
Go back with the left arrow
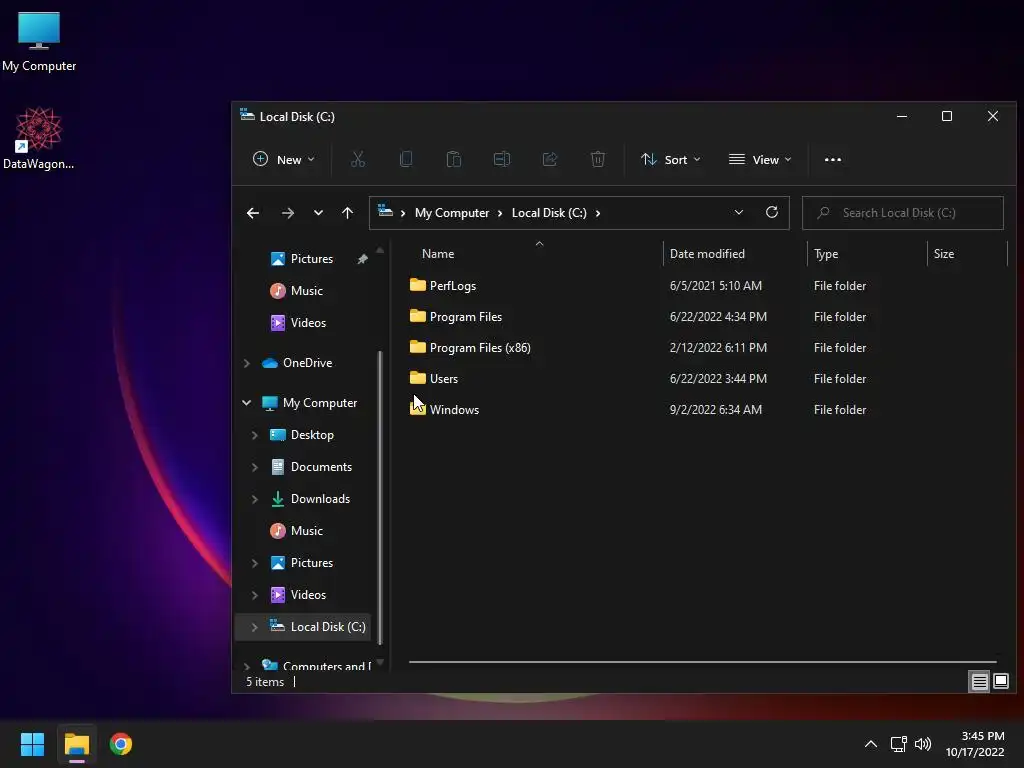click(x=253, y=213)
